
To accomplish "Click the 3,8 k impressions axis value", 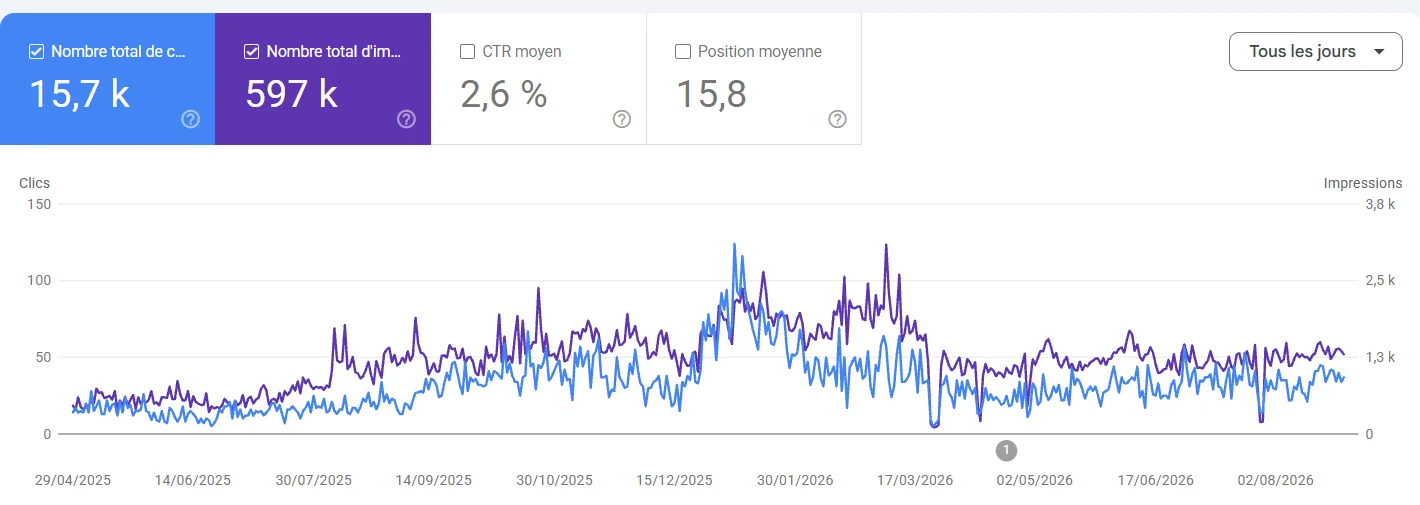I will coord(1380,204).
